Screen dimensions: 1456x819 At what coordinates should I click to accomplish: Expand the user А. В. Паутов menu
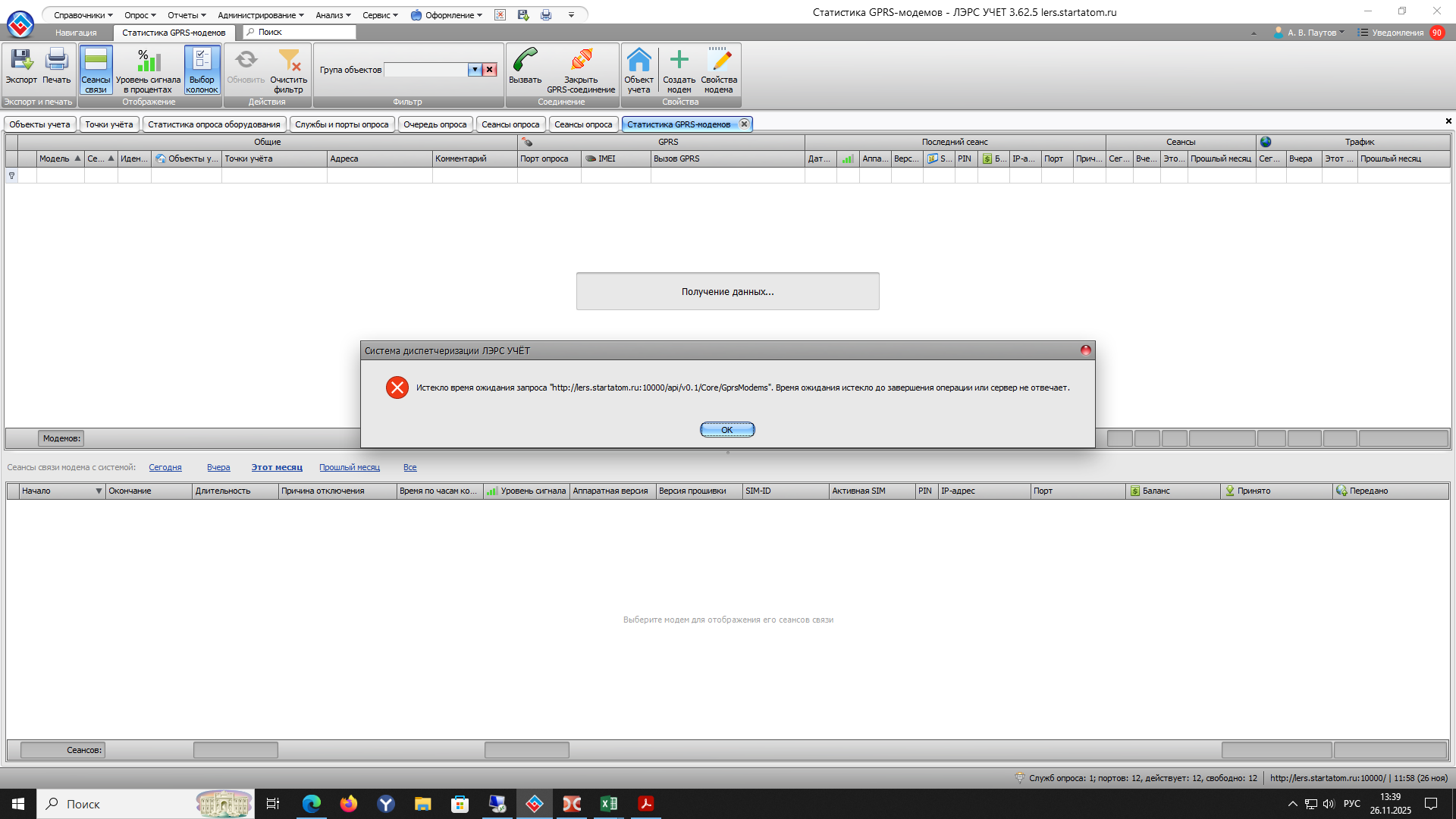click(x=1310, y=33)
